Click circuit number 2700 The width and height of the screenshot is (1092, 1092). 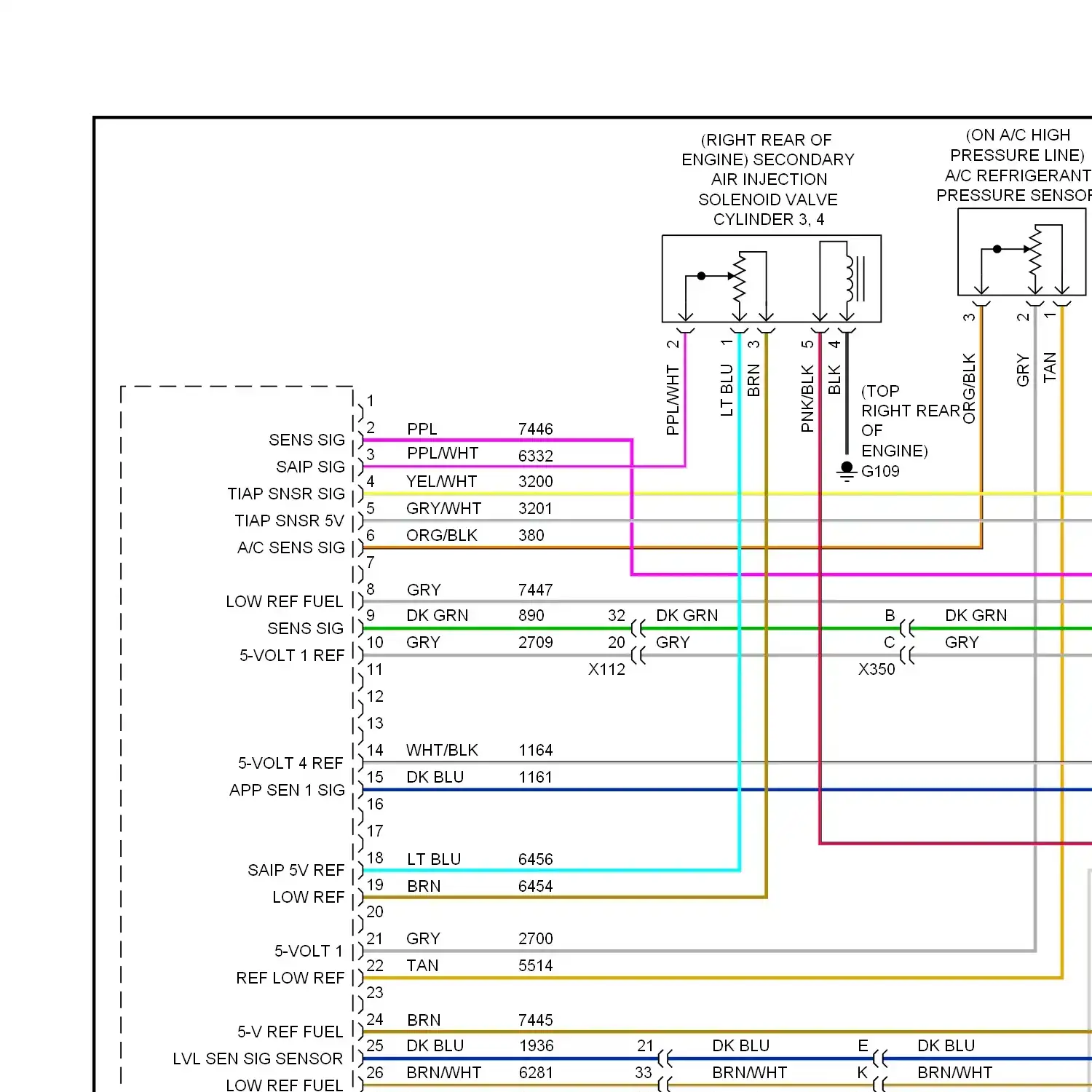point(535,938)
